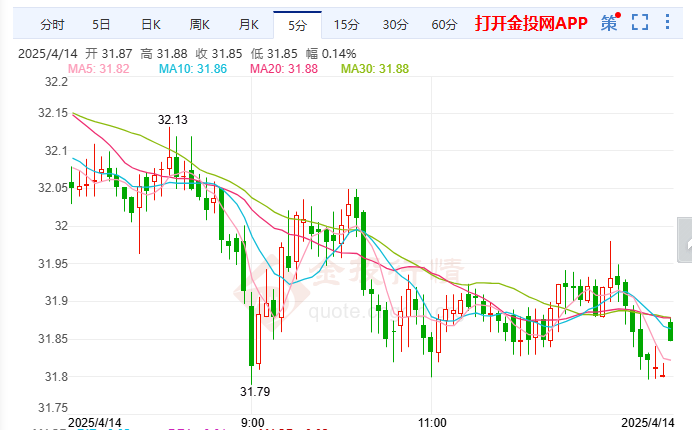Click the 31.79 low price label

[255, 392]
